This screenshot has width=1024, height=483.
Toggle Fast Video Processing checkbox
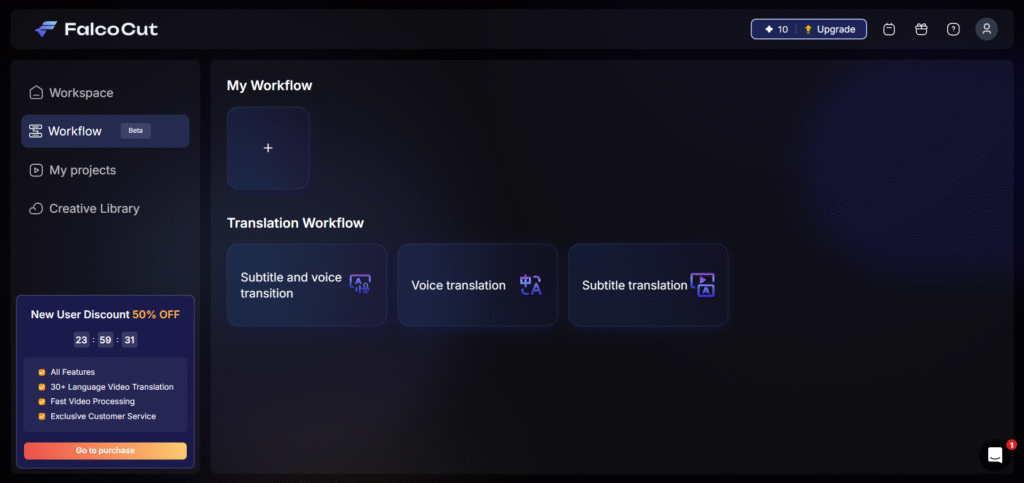click(42, 401)
